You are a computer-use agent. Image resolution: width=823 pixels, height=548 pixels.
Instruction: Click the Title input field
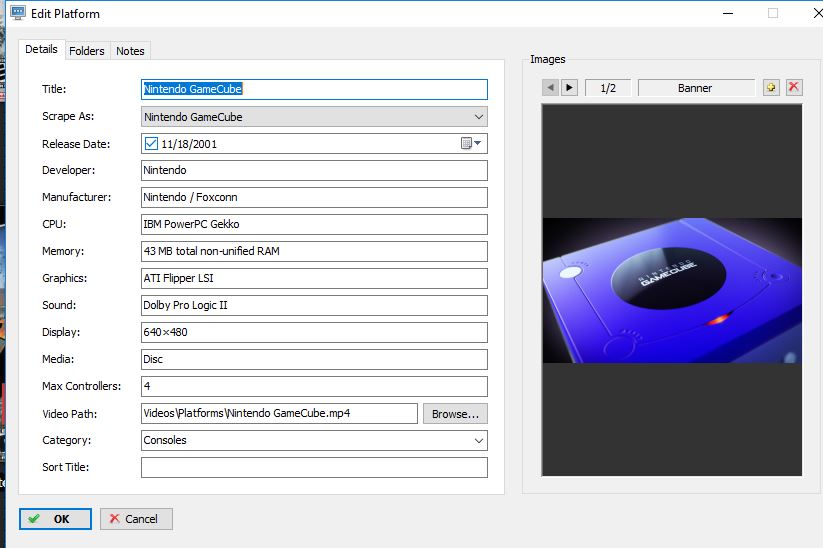tap(314, 89)
